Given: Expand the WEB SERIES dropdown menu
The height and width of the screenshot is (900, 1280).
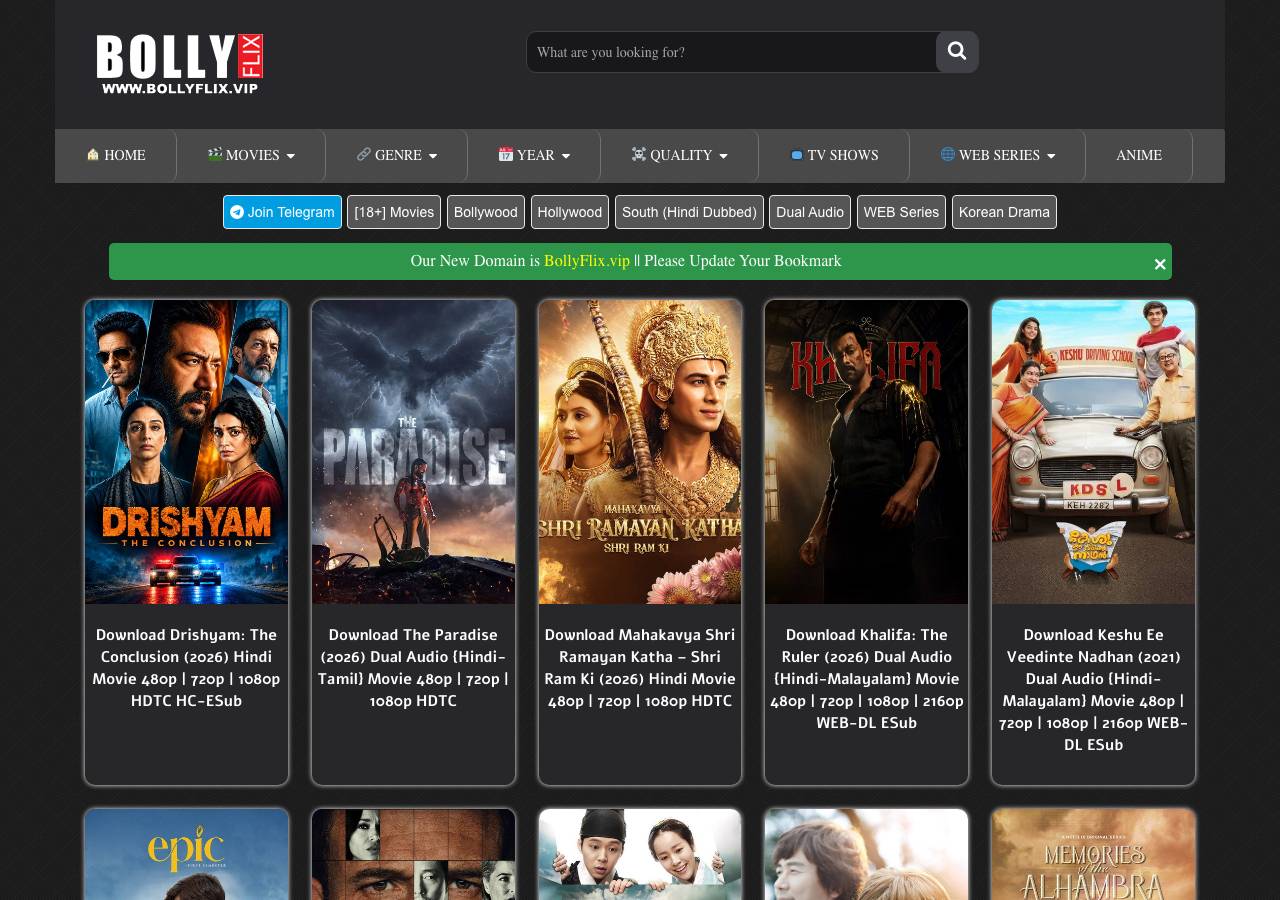Looking at the screenshot, I should 998,156.
